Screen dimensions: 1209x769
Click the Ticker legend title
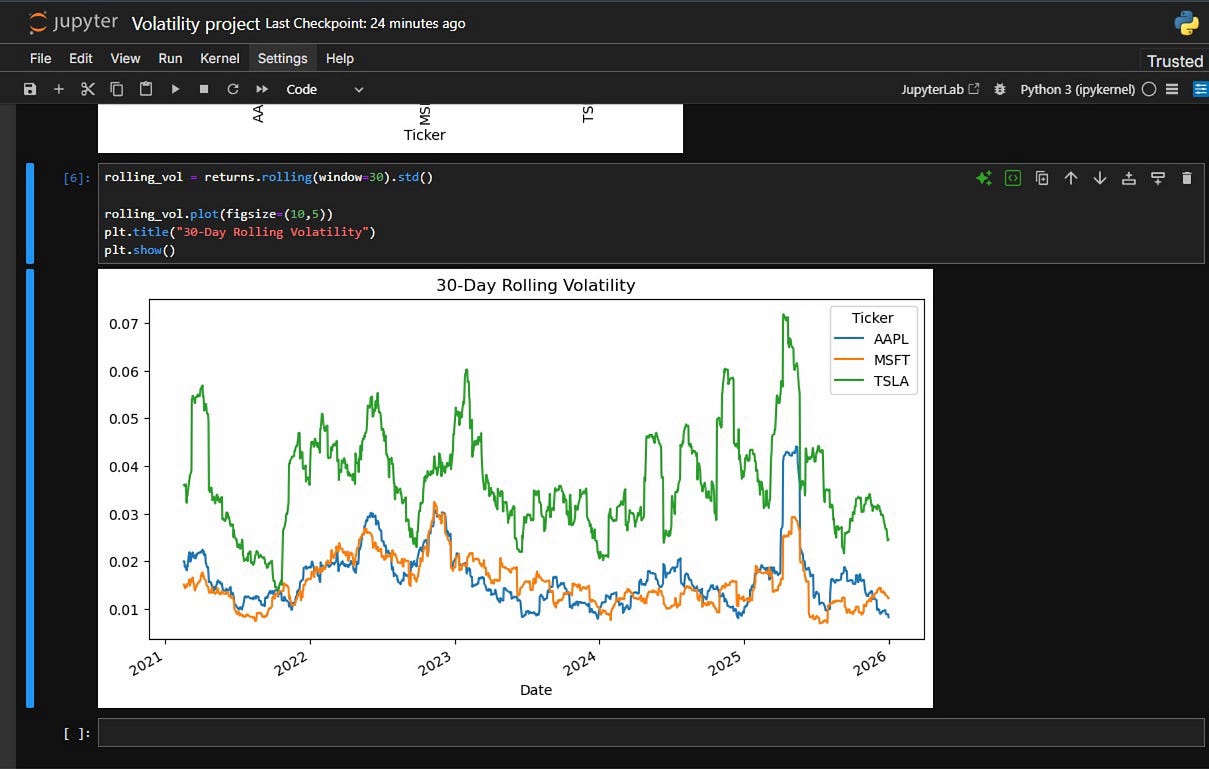(x=872, y=318)
